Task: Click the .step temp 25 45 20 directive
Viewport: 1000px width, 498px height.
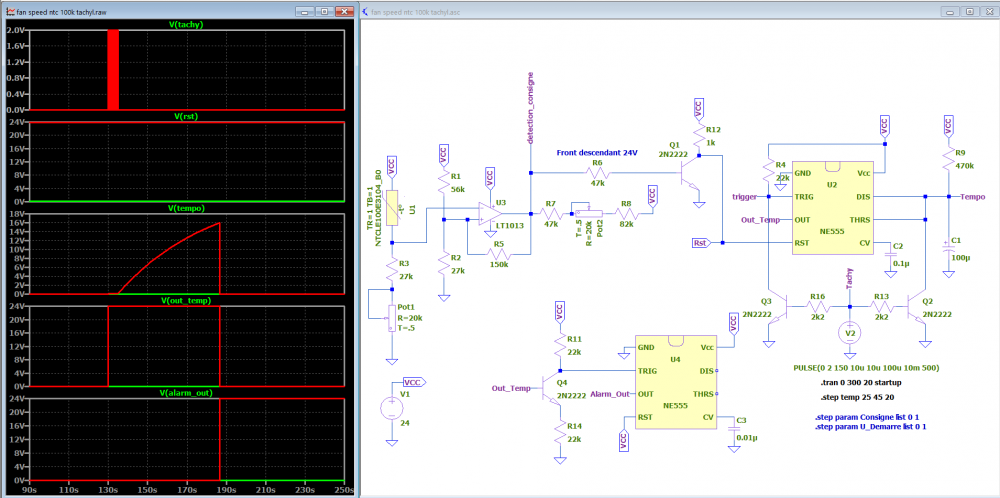Action: [856, 398]
